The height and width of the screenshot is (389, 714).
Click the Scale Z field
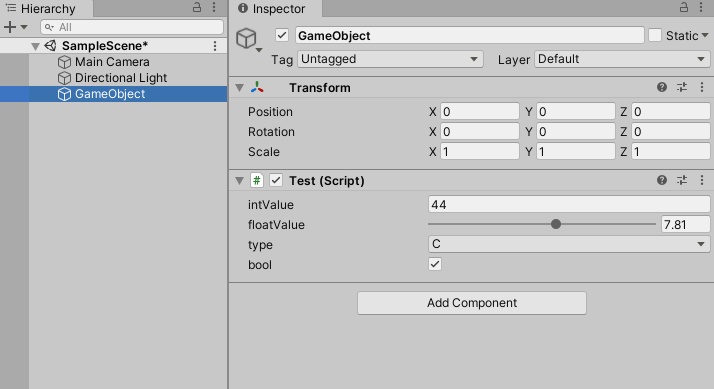[x=671, y=152]
